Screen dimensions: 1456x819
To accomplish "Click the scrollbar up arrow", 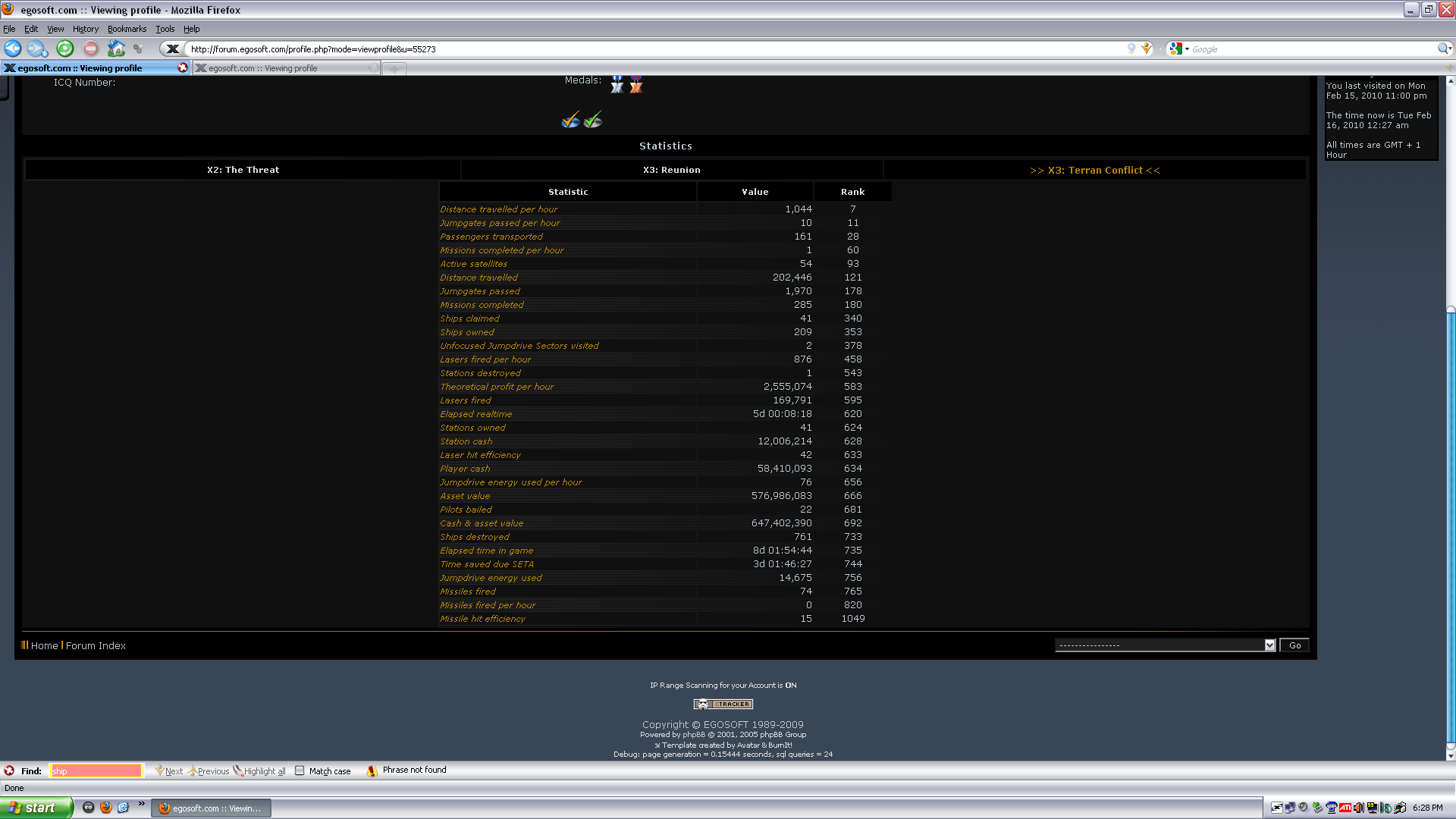I will [x=1450, y=80].
